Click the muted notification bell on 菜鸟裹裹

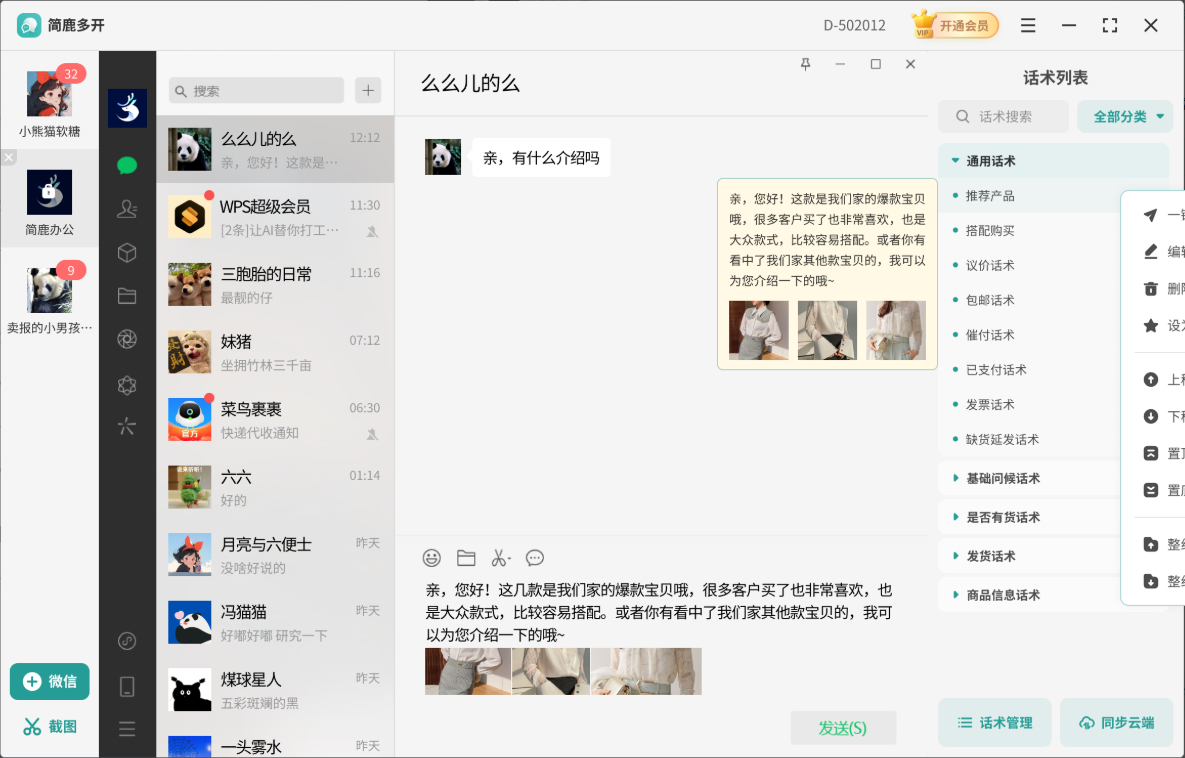pos(372,434)
